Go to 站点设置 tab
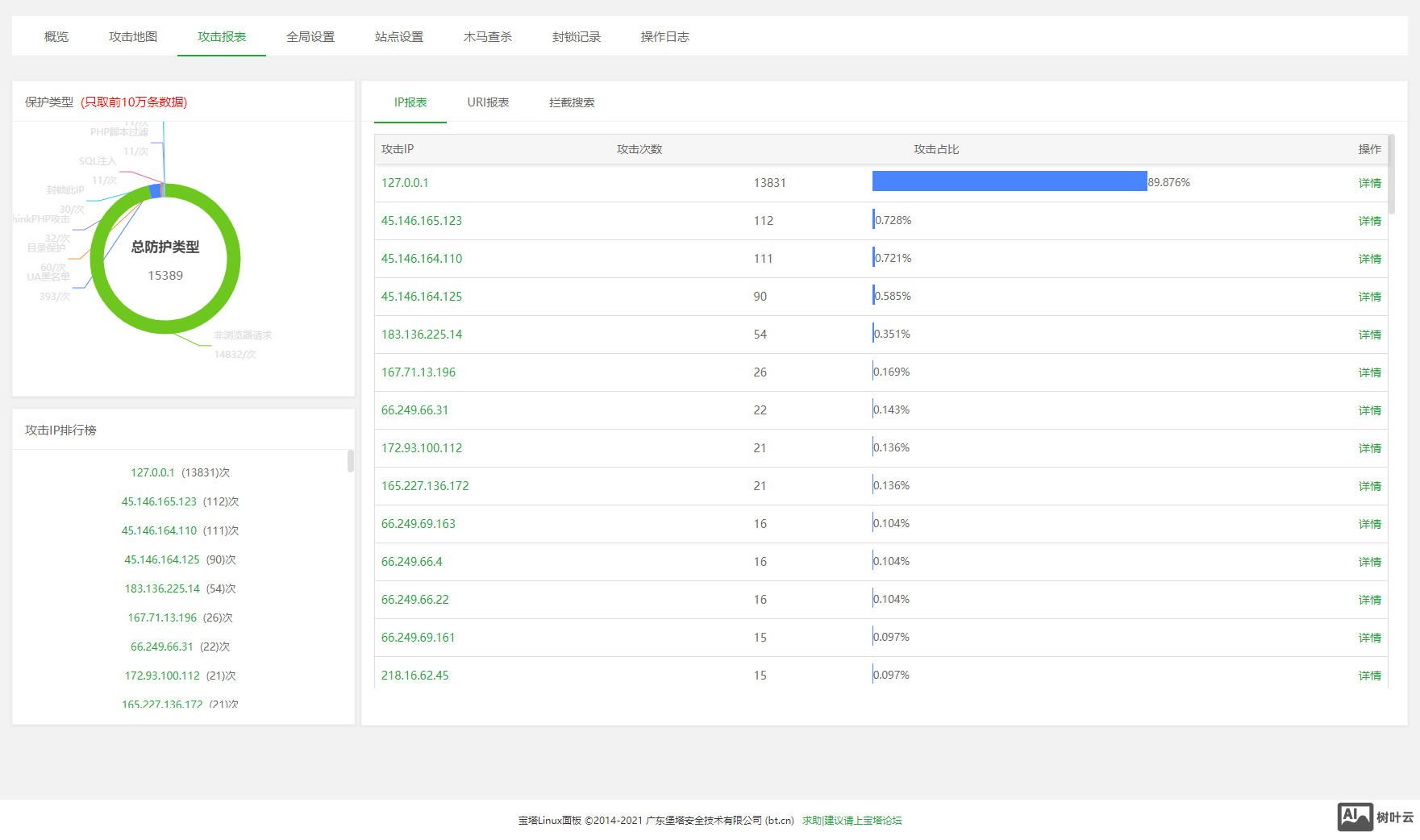This screenshot has width=1420, height=840. [399, 37]
